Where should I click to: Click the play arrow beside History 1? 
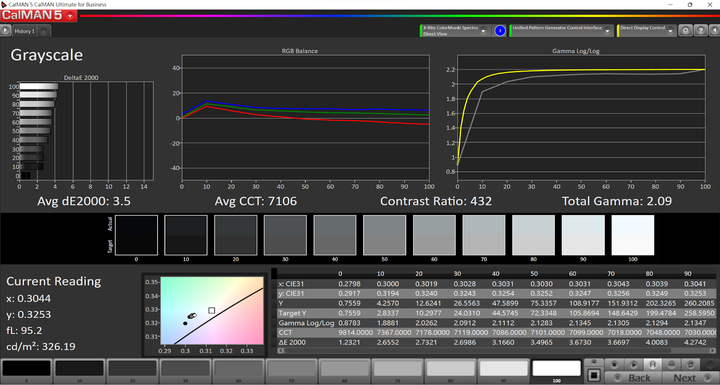coord(6,31)
